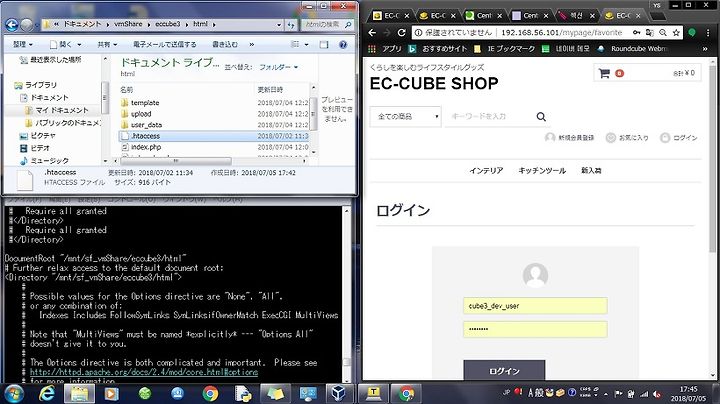Click 書き込む toolbar button

point(225,45)
